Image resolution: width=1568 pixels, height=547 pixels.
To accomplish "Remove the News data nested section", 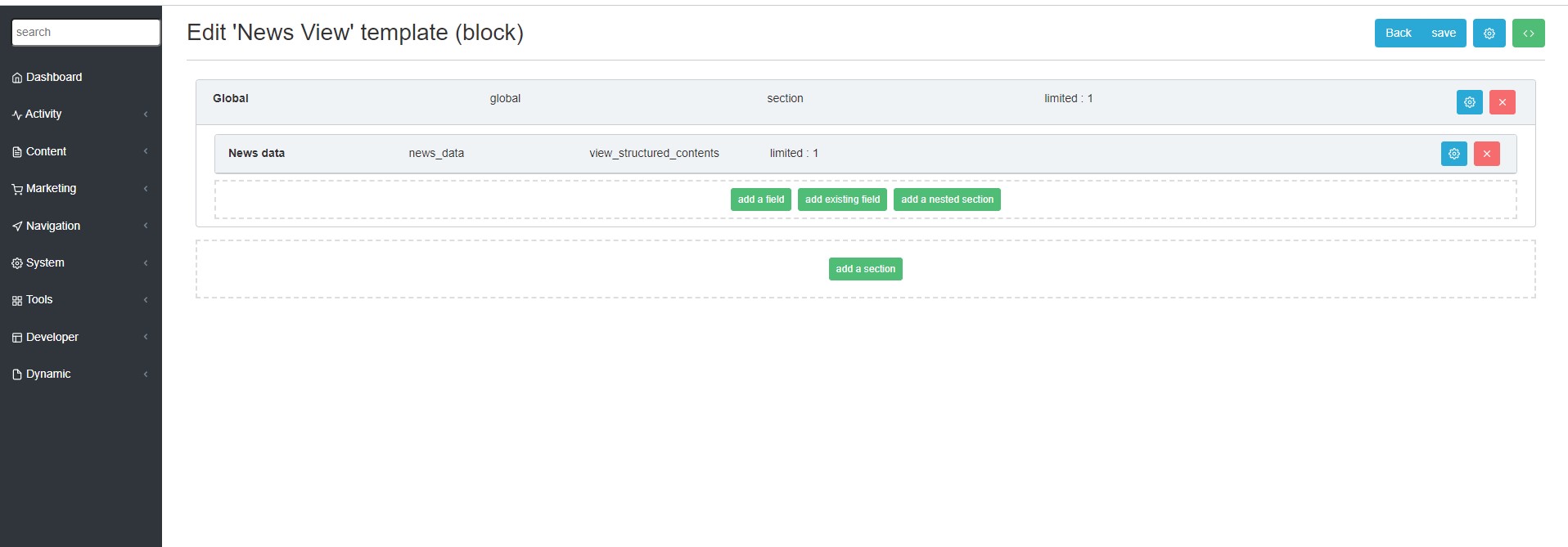I will pos(1486,154).
